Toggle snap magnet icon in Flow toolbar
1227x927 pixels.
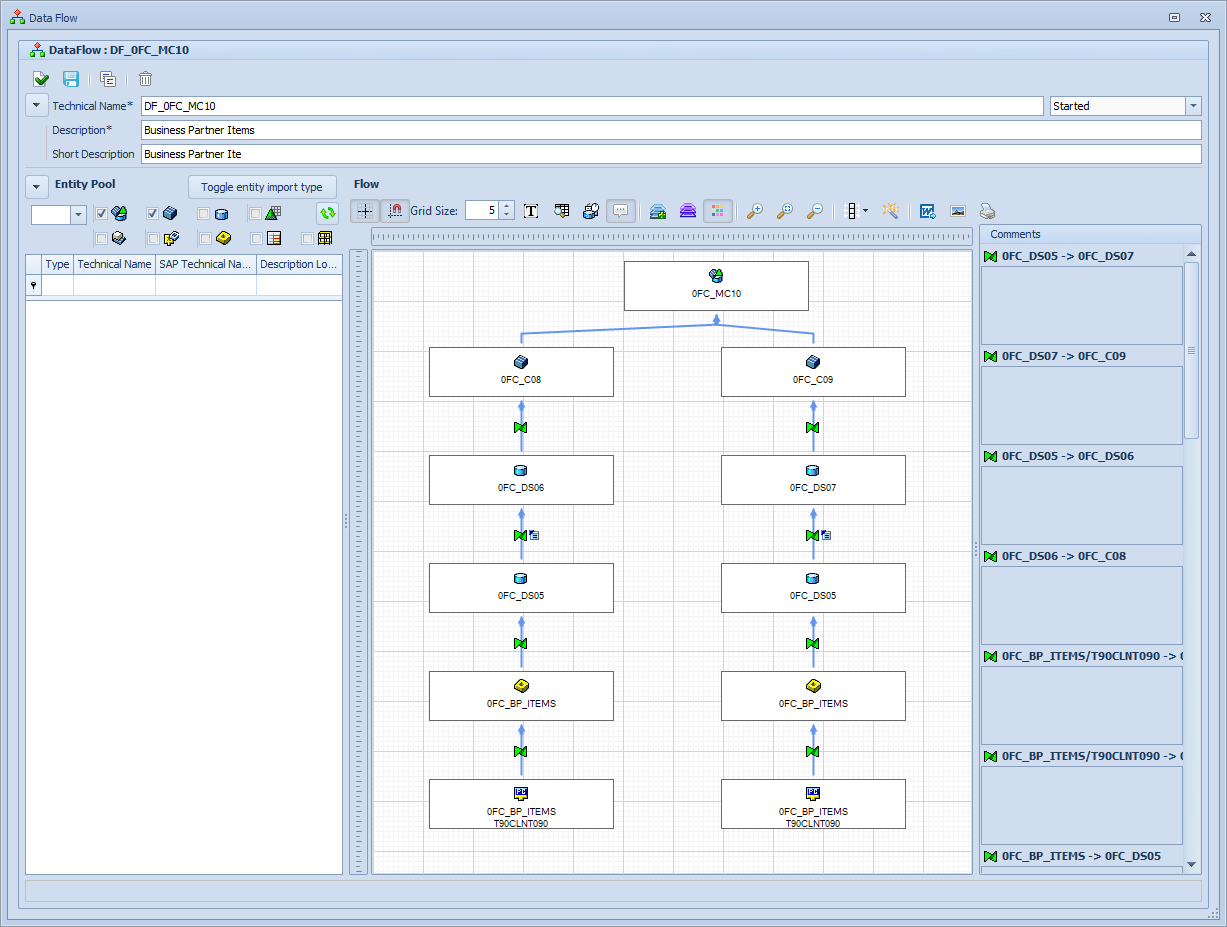pos(396,211)
